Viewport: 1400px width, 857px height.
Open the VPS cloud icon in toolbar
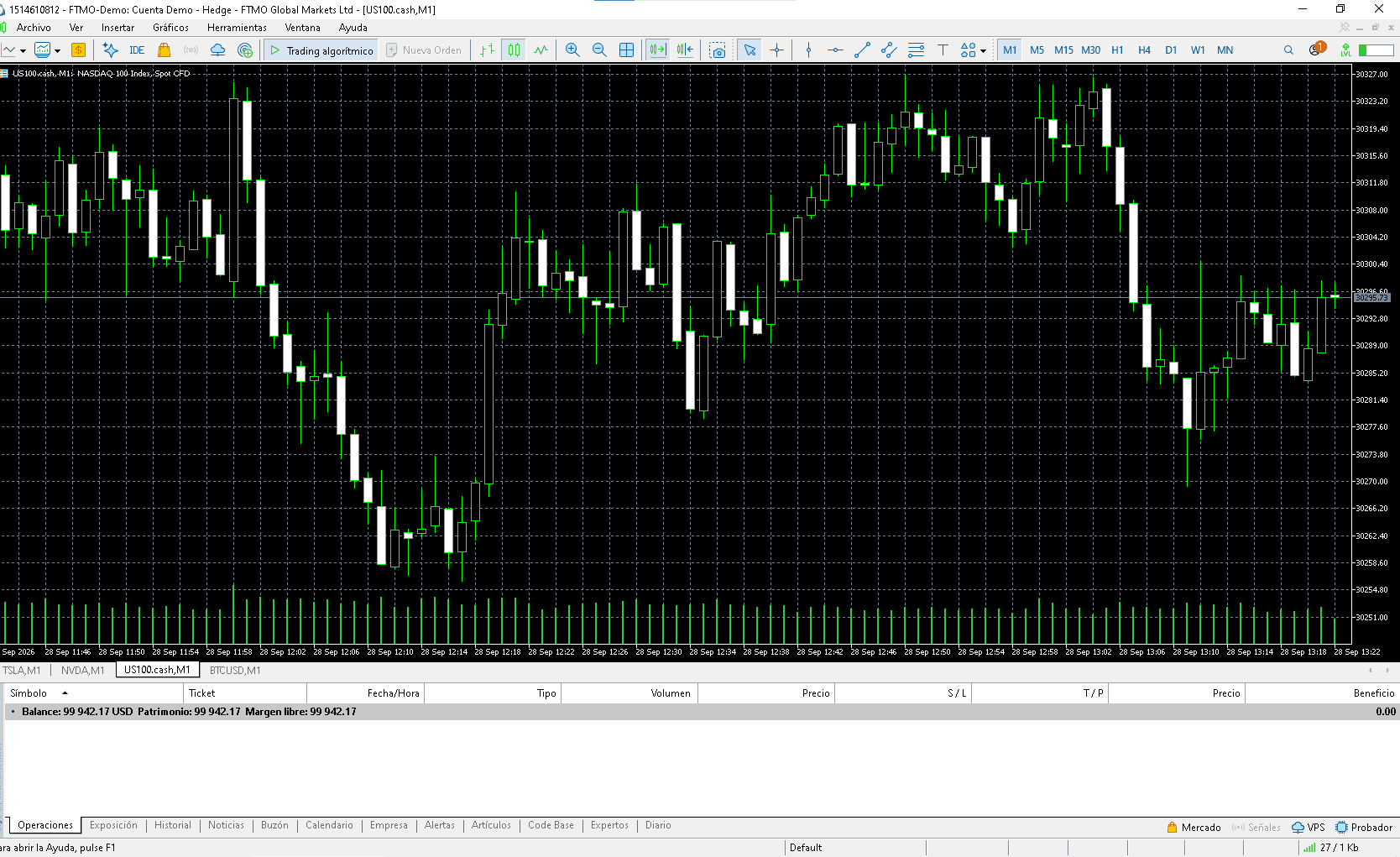pyautogui.click(x=217, y=50)
